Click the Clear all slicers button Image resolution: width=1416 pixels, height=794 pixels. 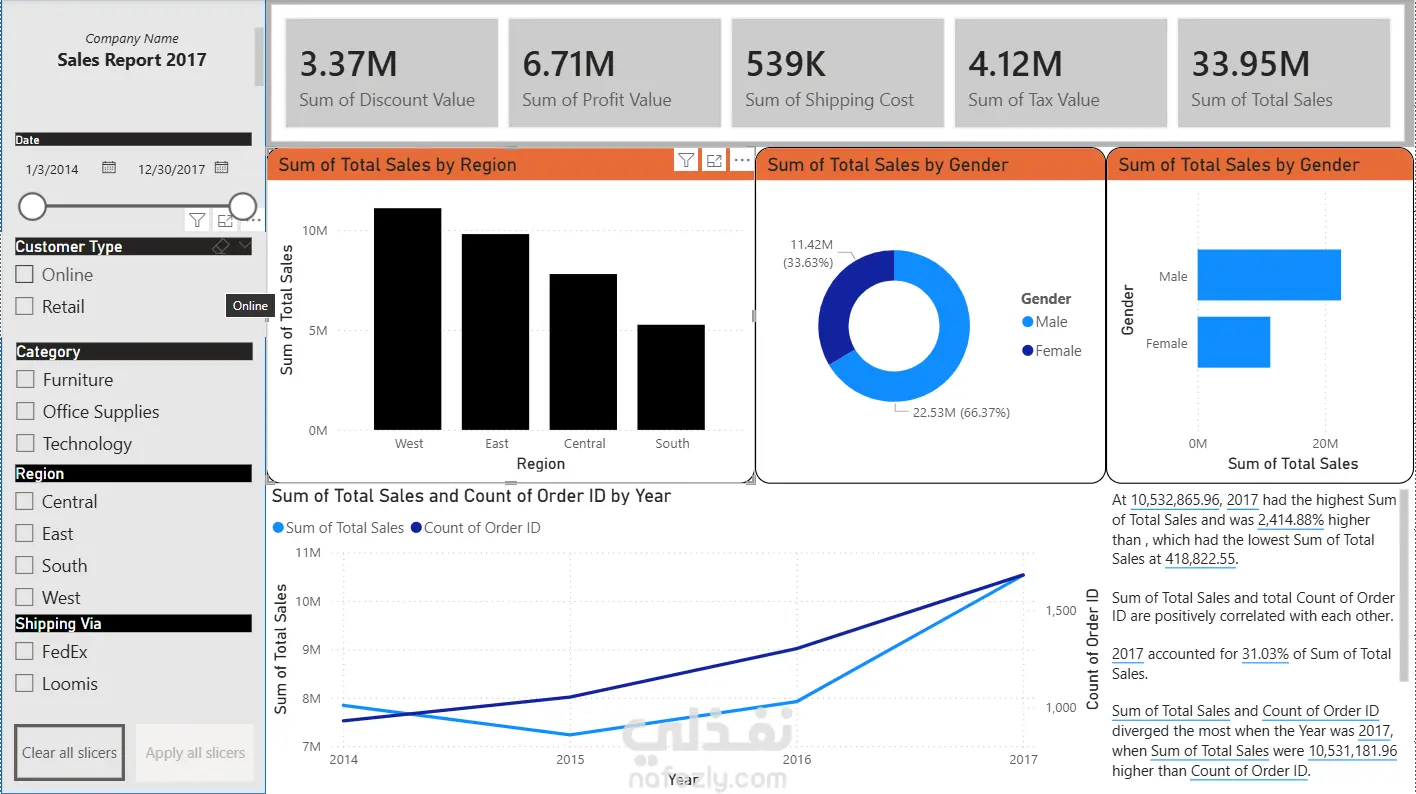pyautogui.click(x=70, y=753)
